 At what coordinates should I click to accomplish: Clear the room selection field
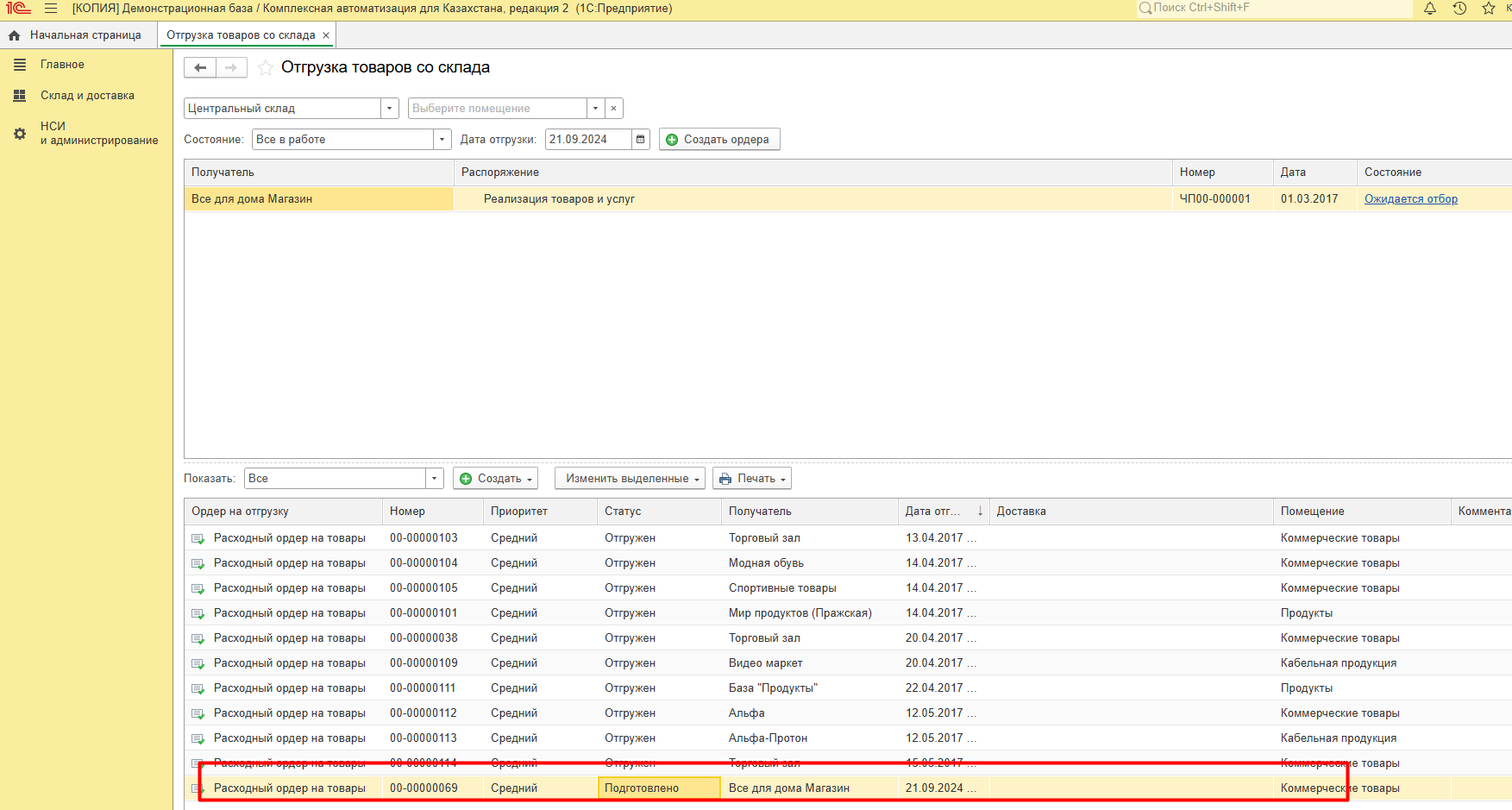[x=613, y=109]
